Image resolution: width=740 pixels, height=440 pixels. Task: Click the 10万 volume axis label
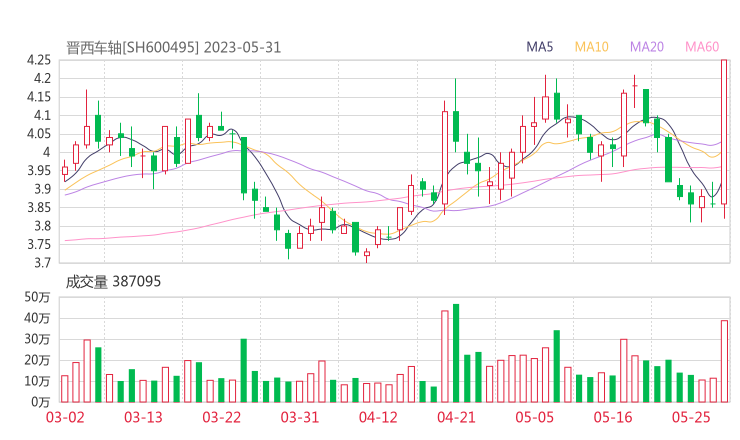tap(37, 381)
